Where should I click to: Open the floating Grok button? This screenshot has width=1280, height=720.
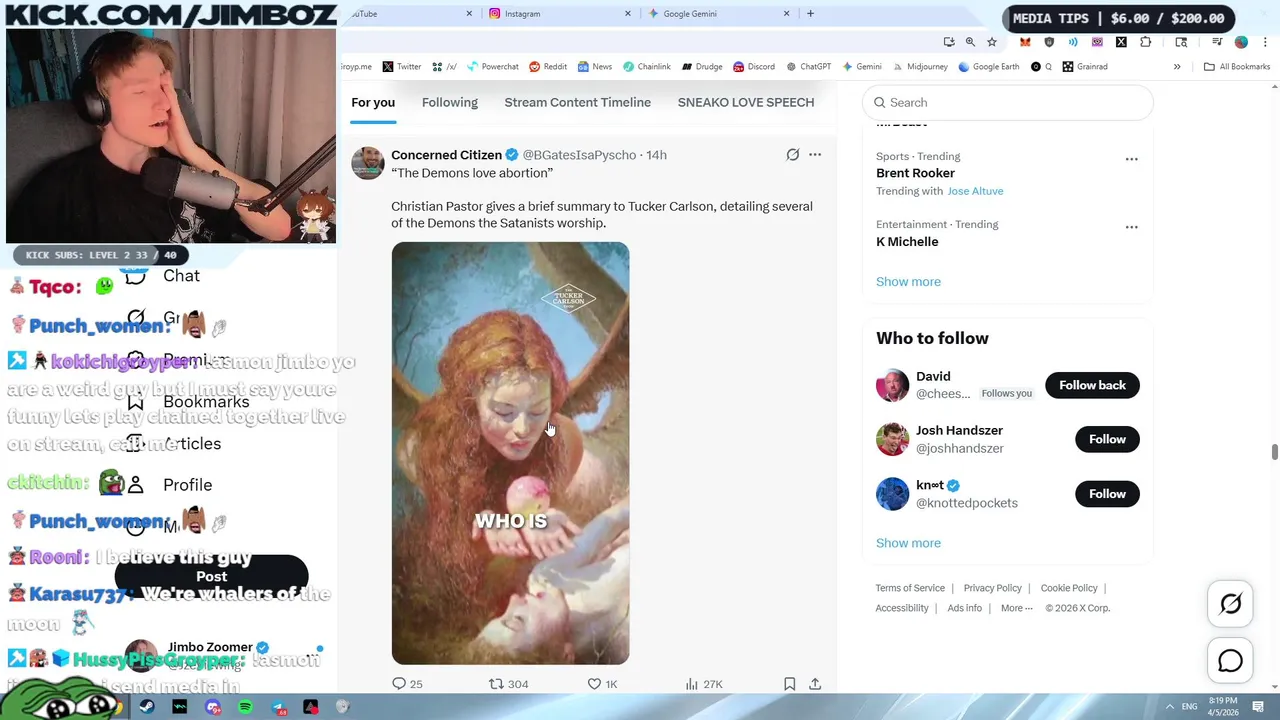tap(1230, 603)
